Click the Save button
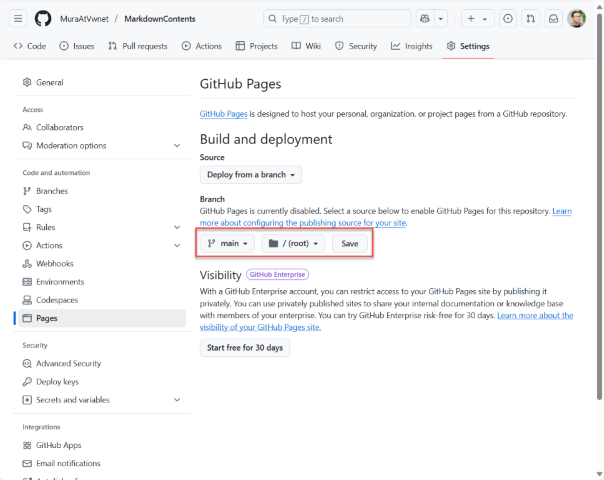This screenshot has height=480, width=604. click(x=349, y=243)
